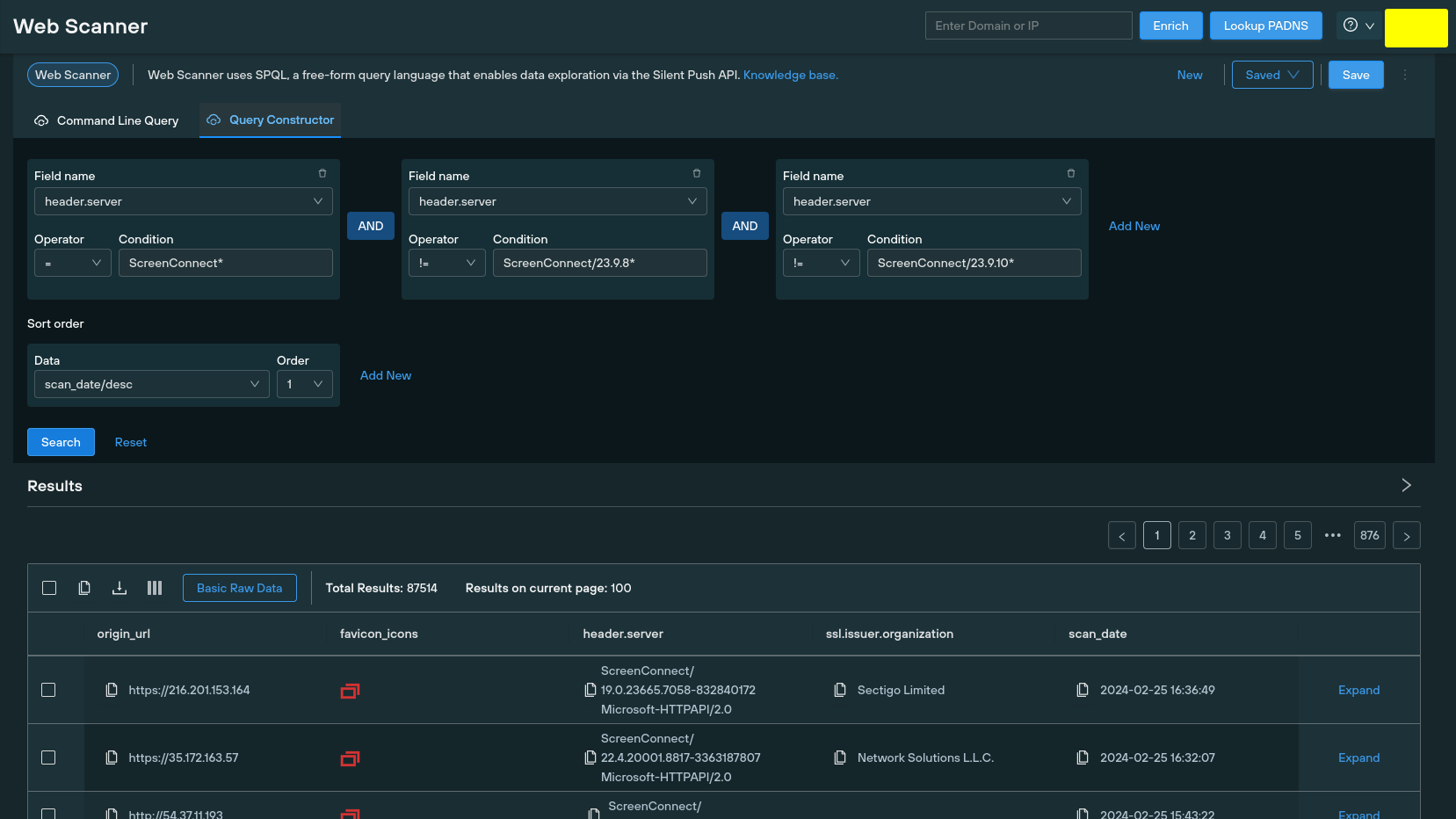Click the Enrich button
1456x819 pixels.
coord(1170,25)
